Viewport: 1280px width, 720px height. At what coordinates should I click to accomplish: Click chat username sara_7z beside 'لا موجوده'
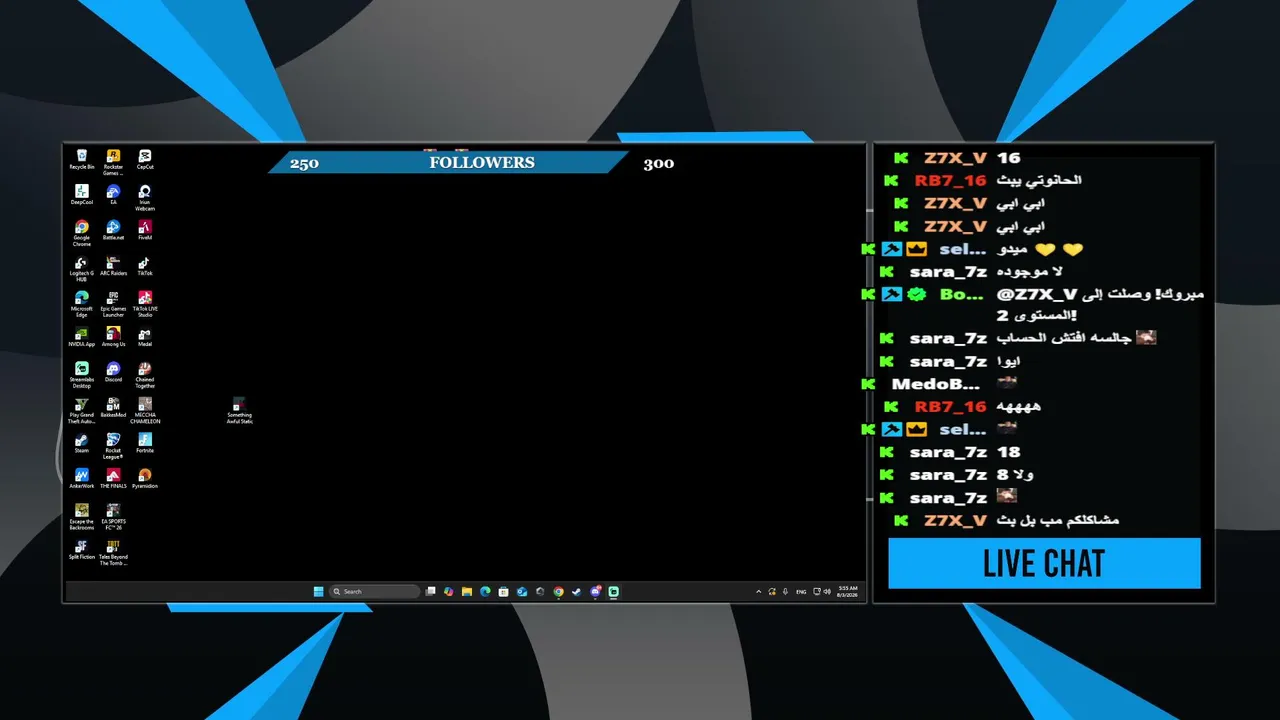point(948,272)
